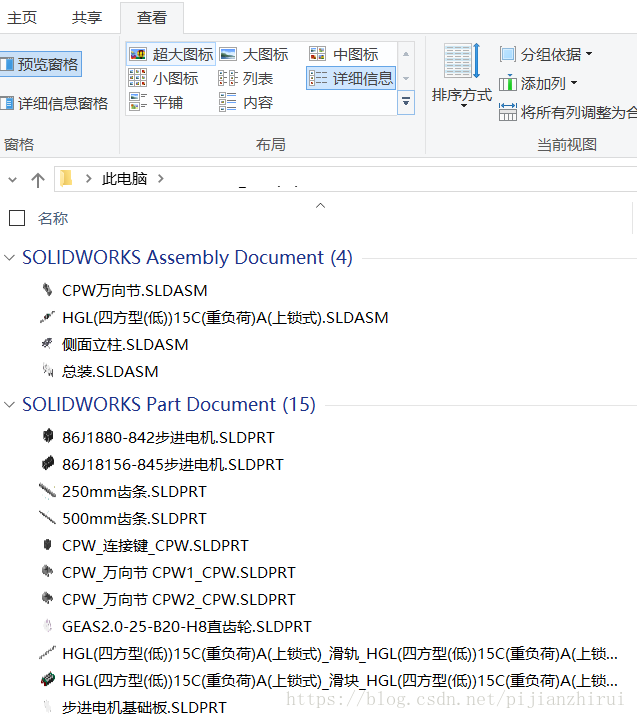Viewport: 637px width, 719px height.
Task: Choose 详细信息 layout
Action: click(x=351, y=78)
